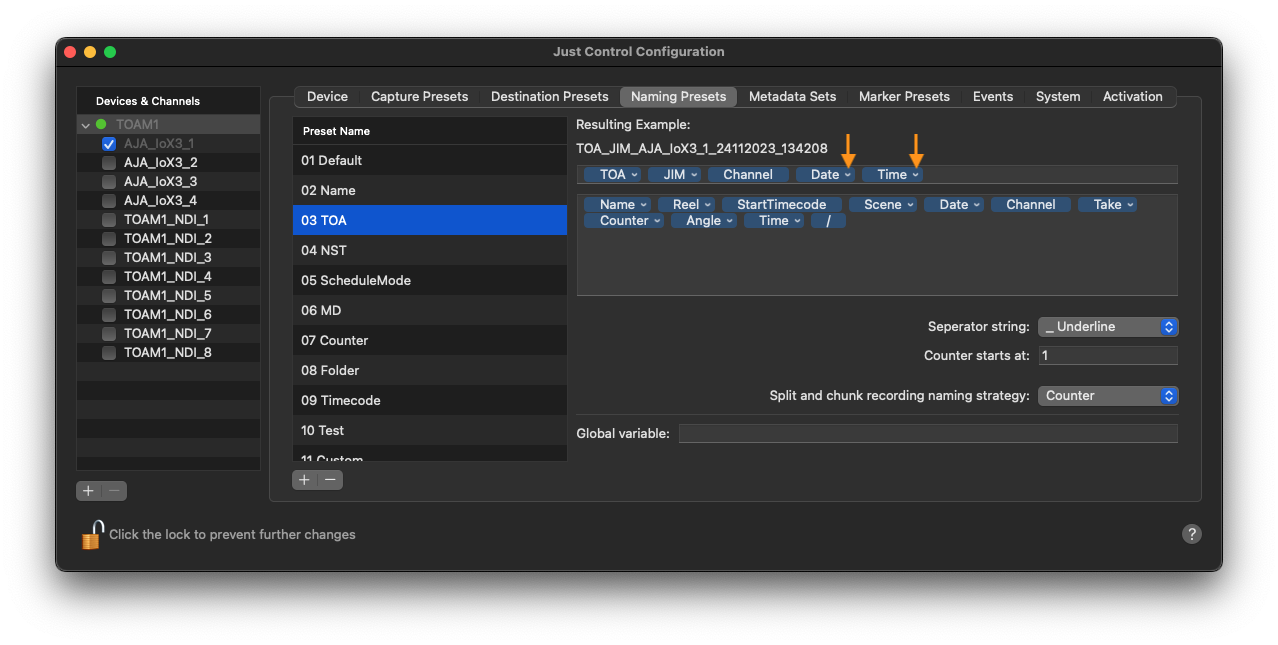Select the 03 TOA preset row

[x=430, y=220]
